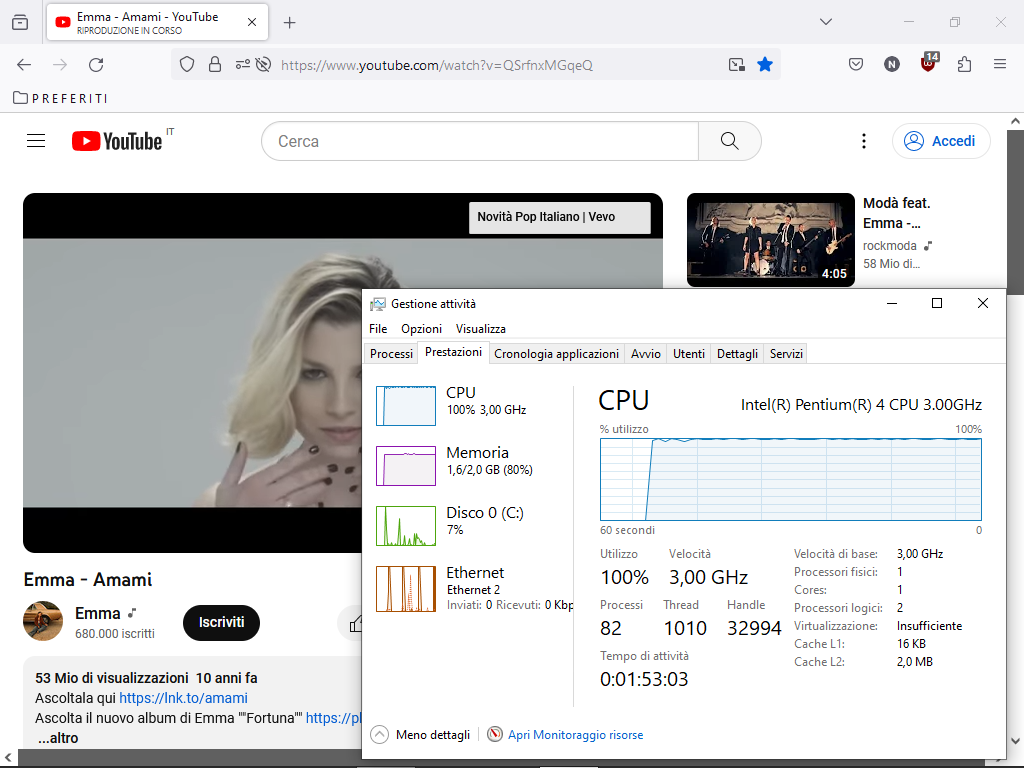Viewport: 1024px width, 768px height.
Task: Reload the current YouTube page
Action: click(x=96, y=65)
